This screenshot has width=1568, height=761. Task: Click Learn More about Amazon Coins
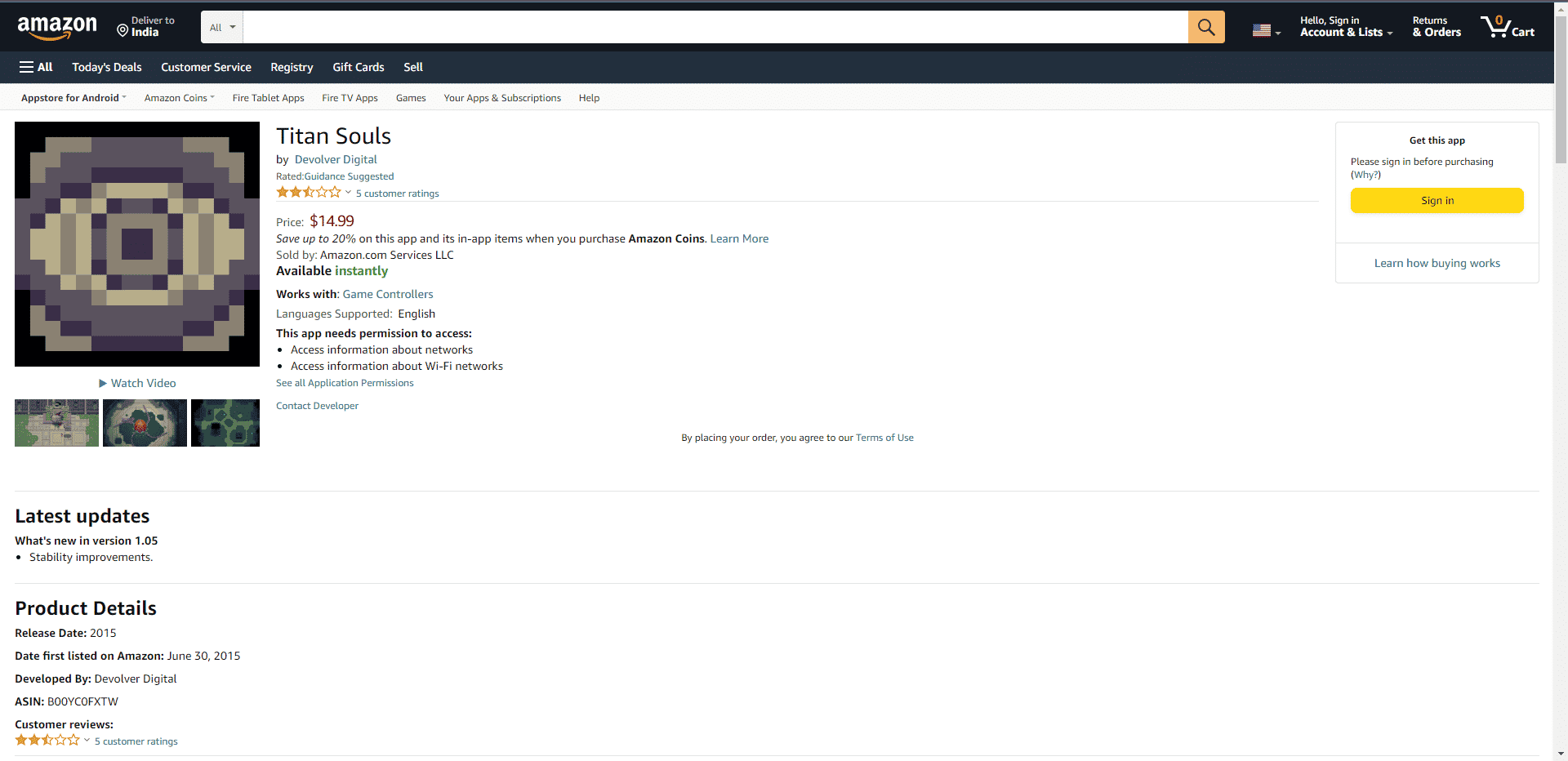(x=739, y=238)
